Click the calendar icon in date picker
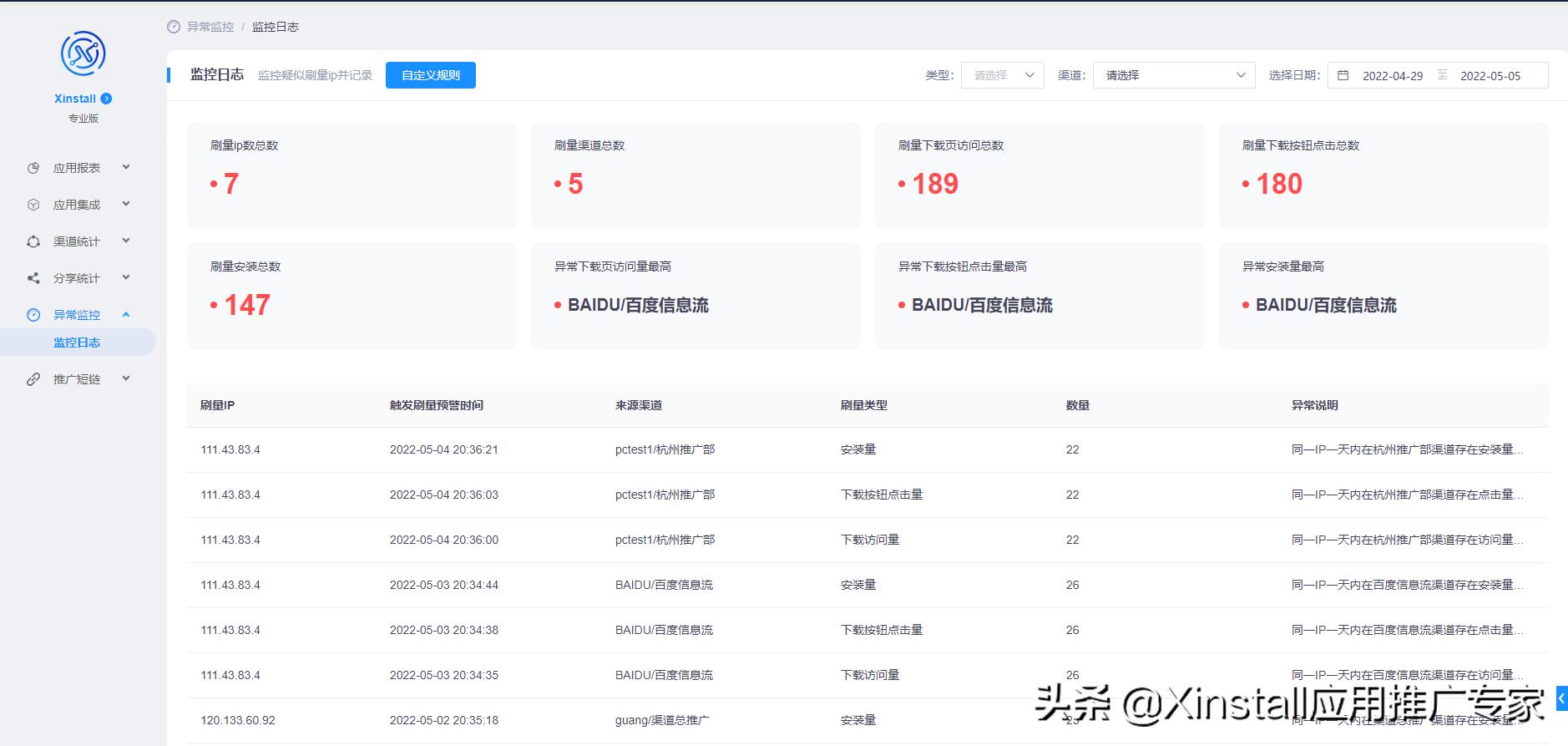 click(x=1343, y=75)
